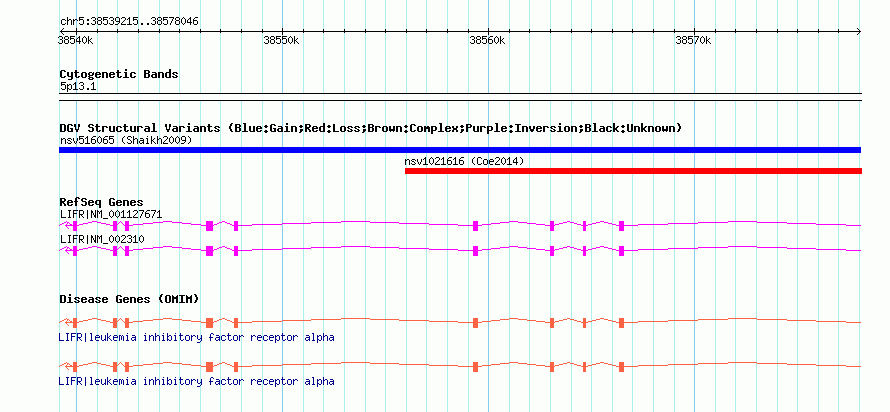Click the 5p13.1 cytogenetic band label

[77, 87]
